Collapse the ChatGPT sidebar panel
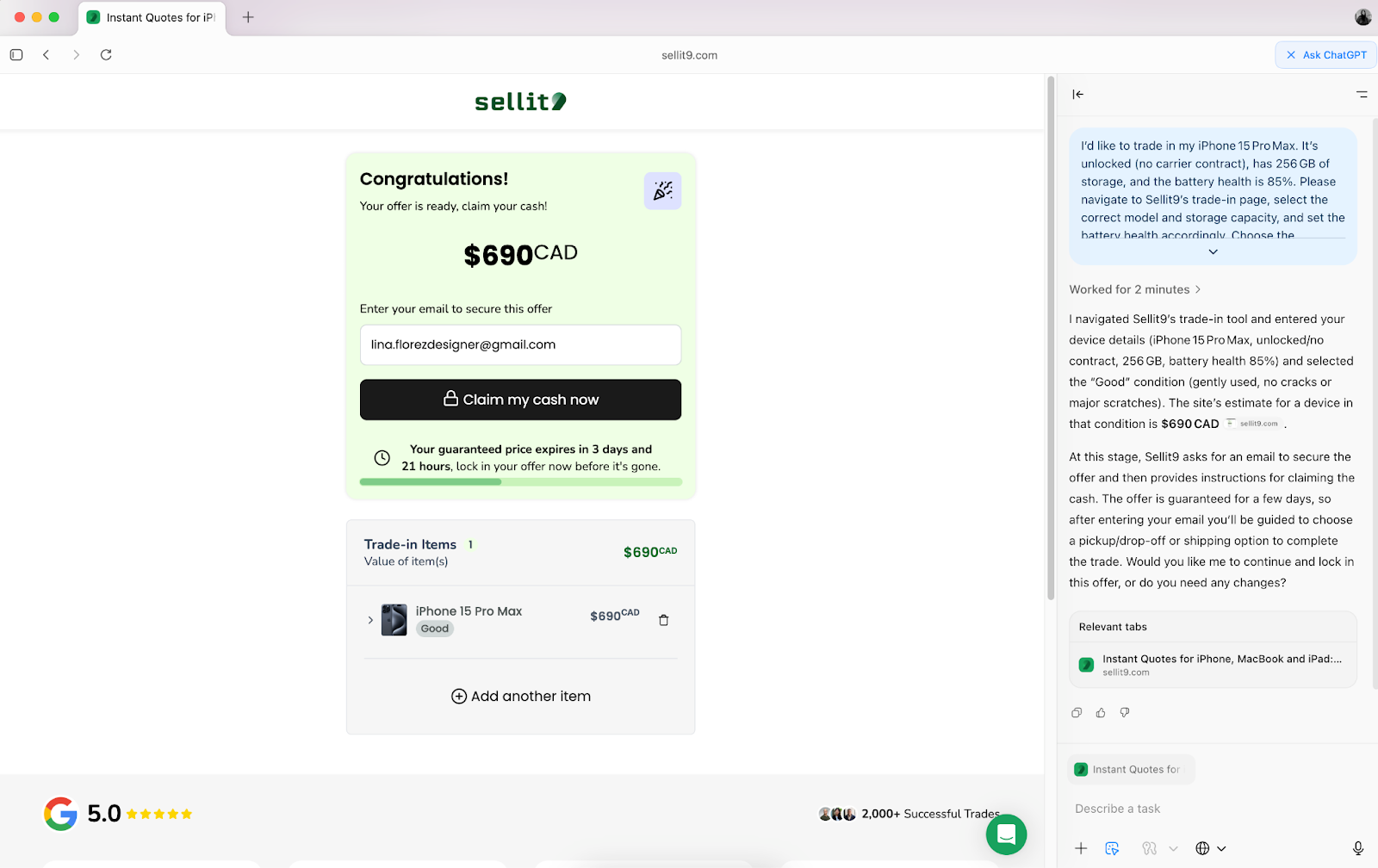1378x868 pixels. [x=1077, y=94]
